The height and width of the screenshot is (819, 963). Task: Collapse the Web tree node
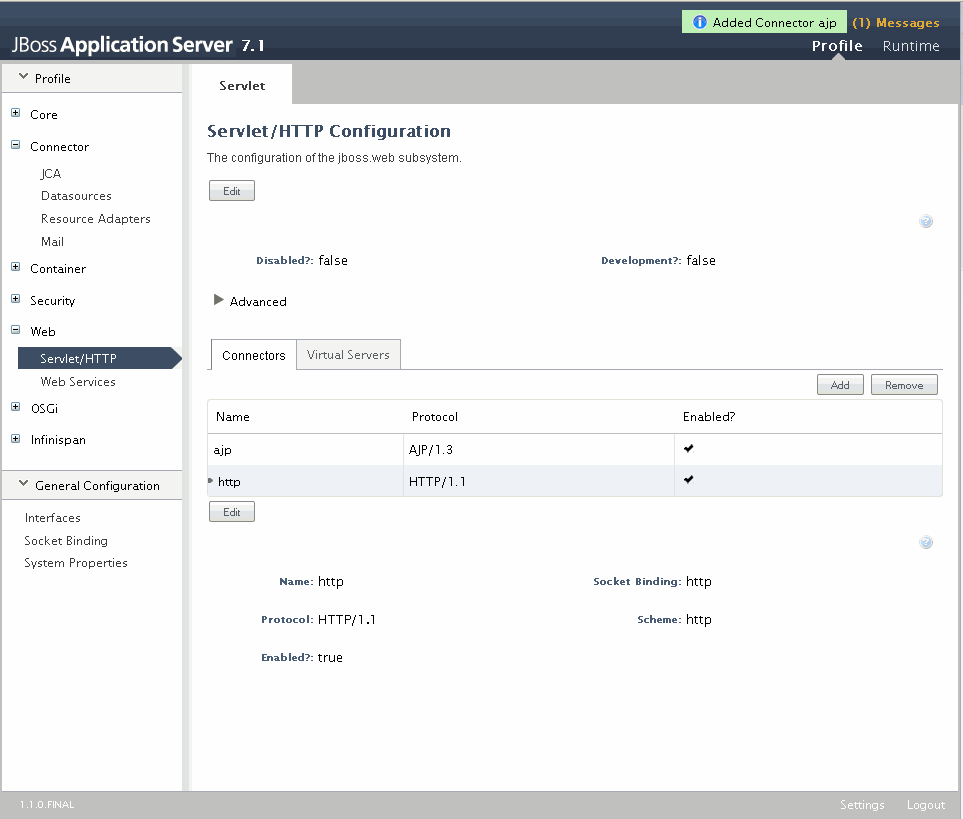coord(15,330)
